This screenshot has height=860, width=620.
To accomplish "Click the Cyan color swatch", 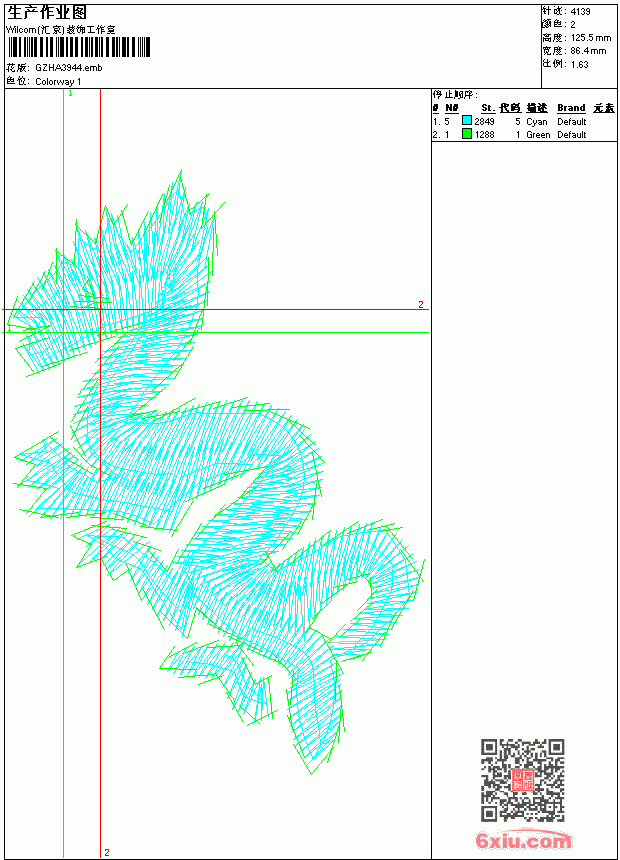I will pos(467,121).
